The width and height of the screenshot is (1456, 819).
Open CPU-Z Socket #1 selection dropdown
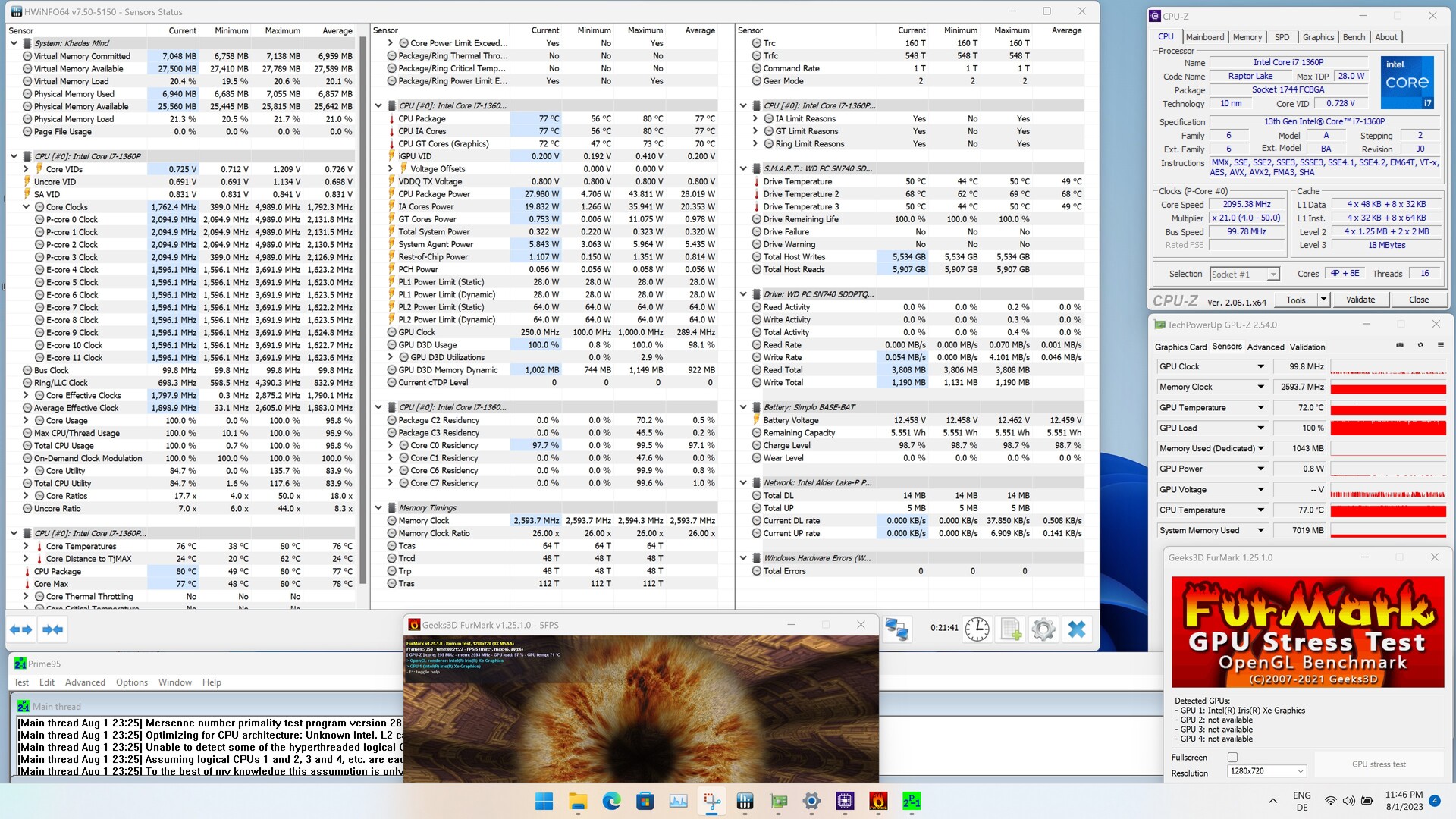pos(1244,275)
